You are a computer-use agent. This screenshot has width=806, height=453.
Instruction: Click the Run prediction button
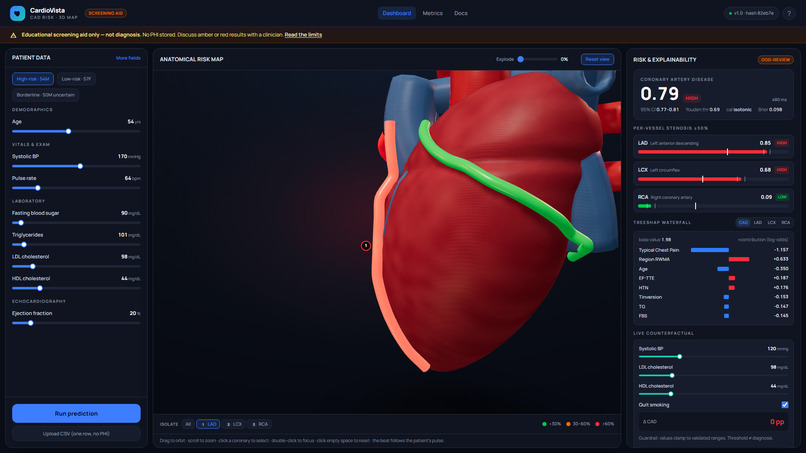click(76, 413)
